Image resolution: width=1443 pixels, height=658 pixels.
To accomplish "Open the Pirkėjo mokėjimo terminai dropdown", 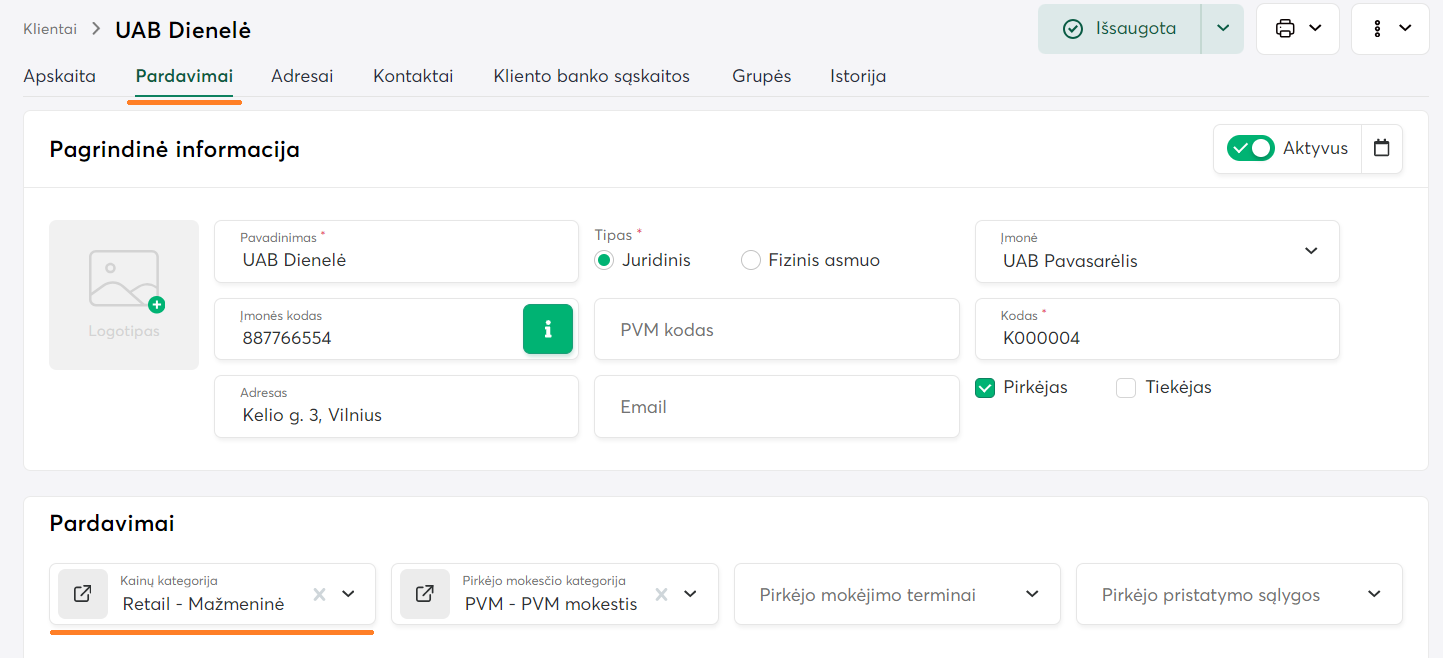I will click(x=1032, y=594).
